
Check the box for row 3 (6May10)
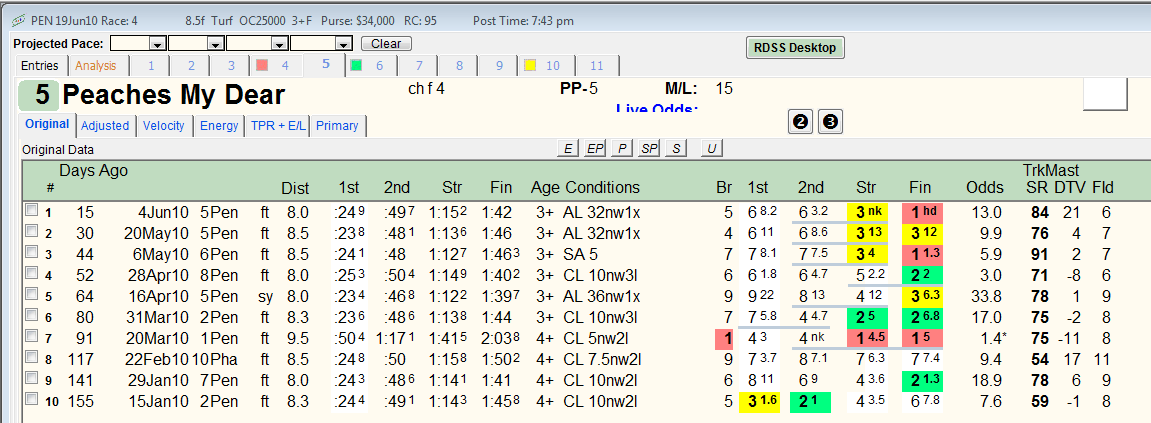32,251
